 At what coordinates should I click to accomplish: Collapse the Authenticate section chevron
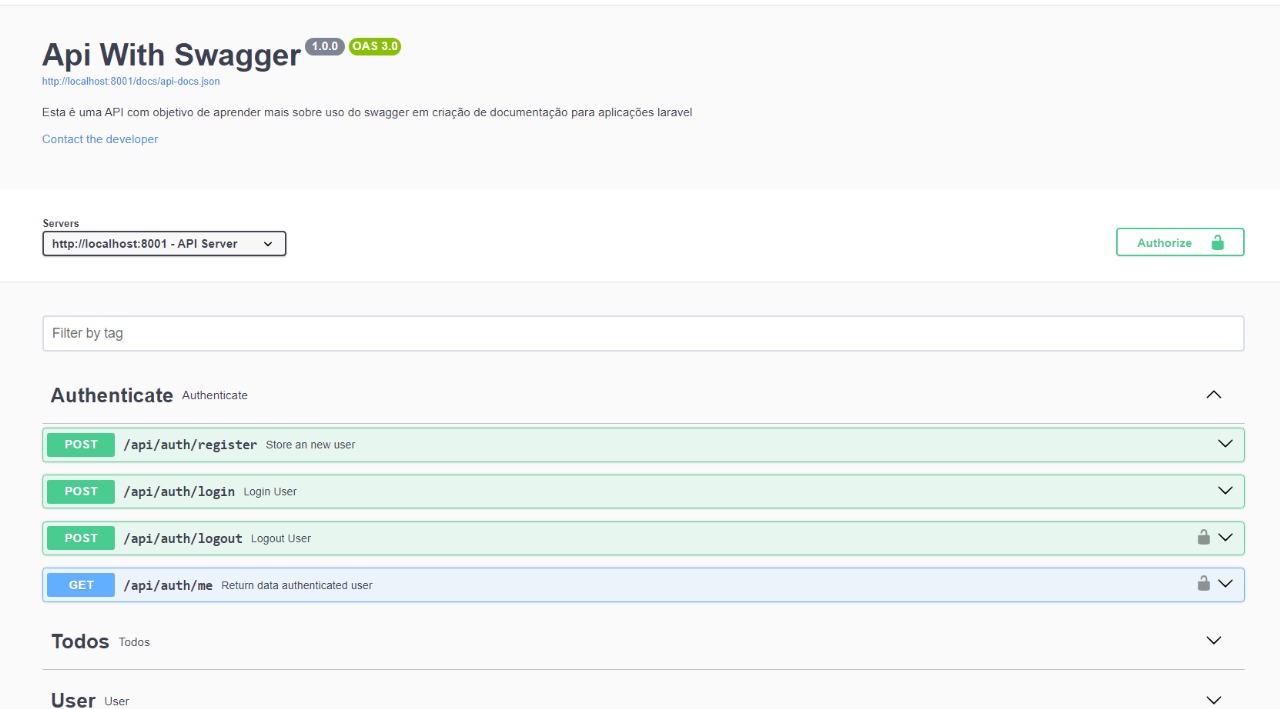tap(1214, 395)
